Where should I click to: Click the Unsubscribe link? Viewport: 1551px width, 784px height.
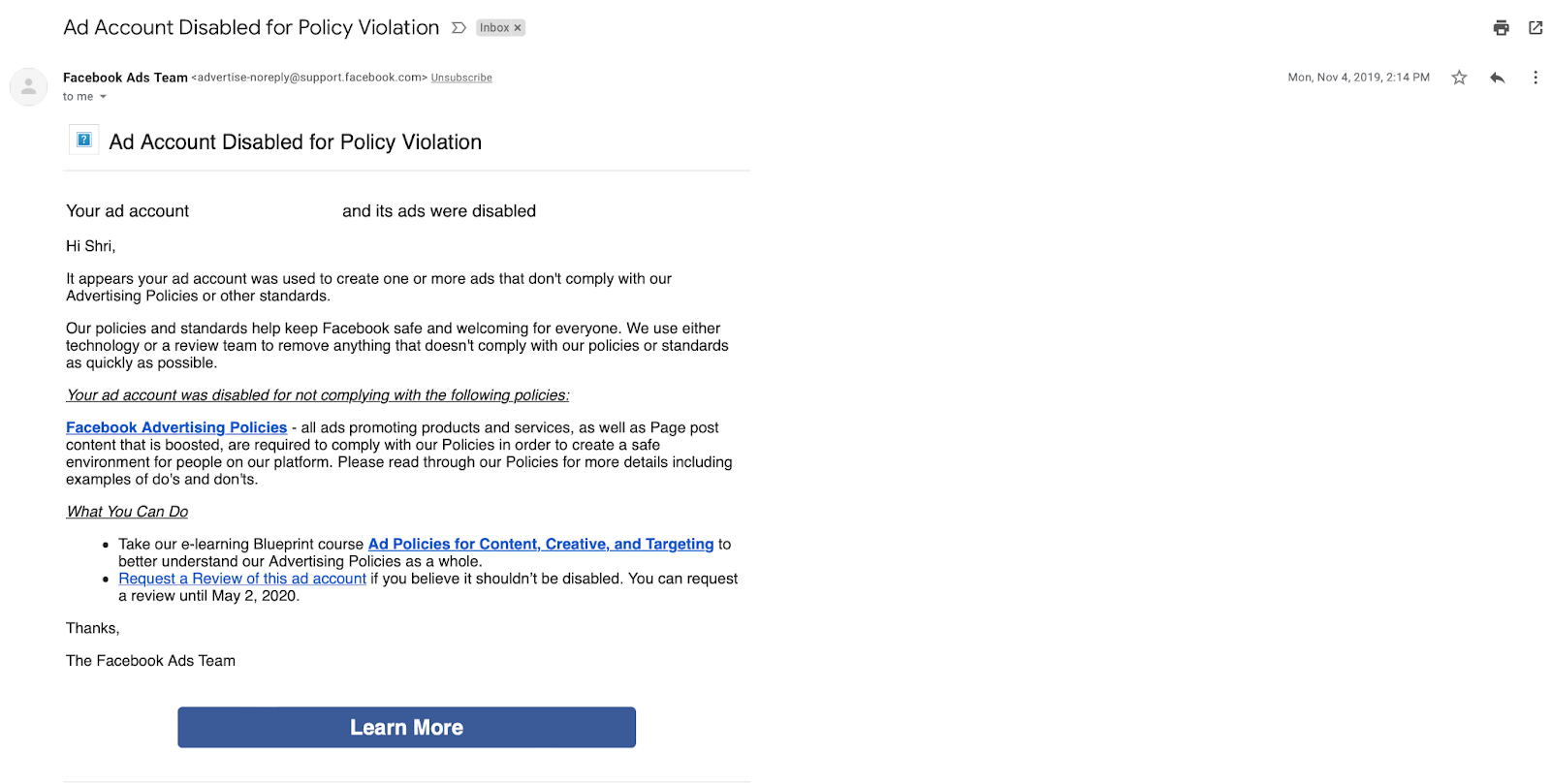click(x=461, y=78)
